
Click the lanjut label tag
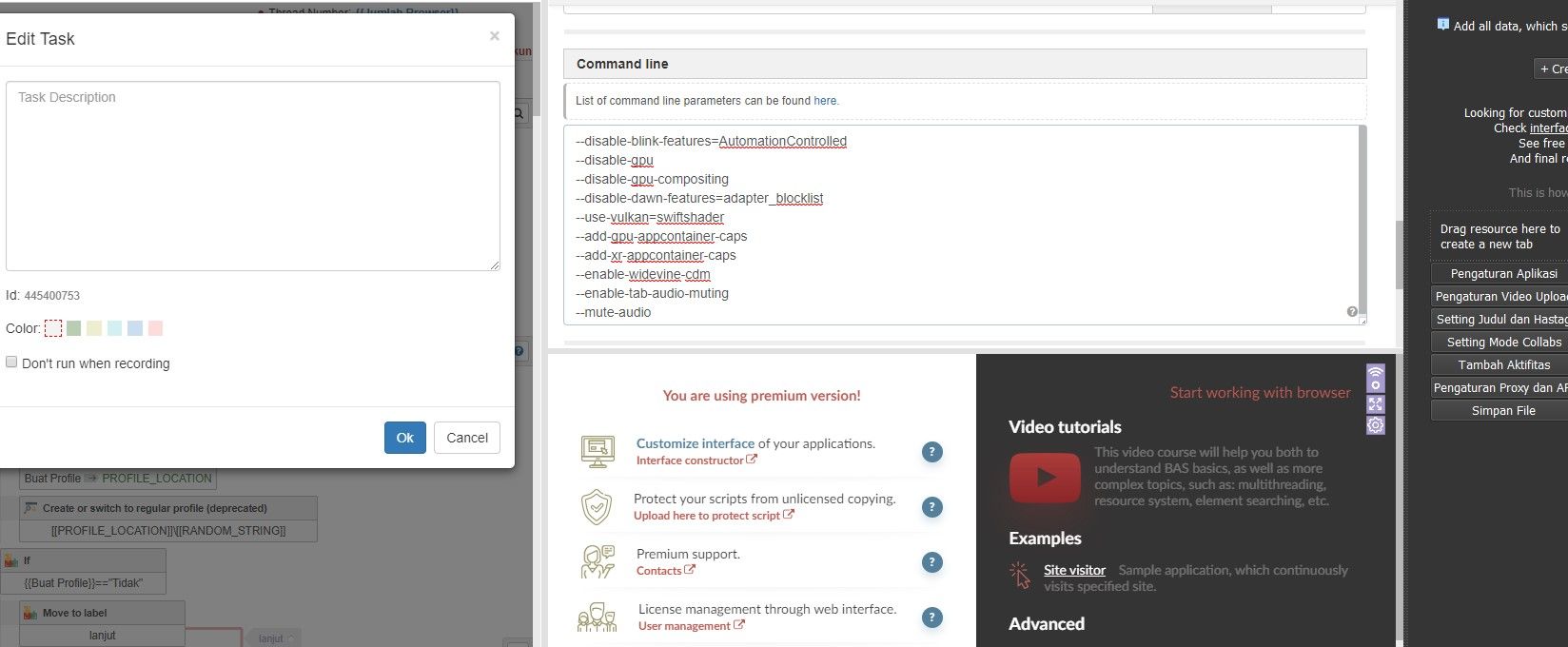click(274, 638)
